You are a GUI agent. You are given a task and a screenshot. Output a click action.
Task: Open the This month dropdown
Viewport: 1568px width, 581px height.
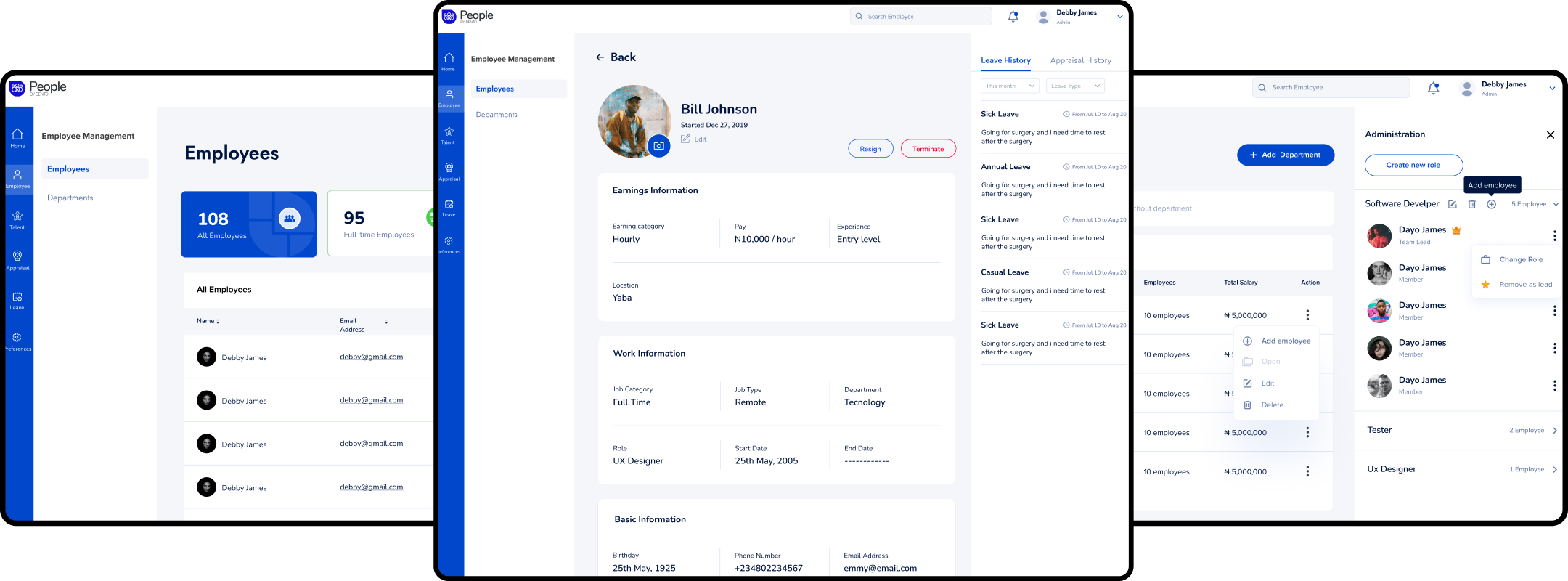pos(1010,86)
